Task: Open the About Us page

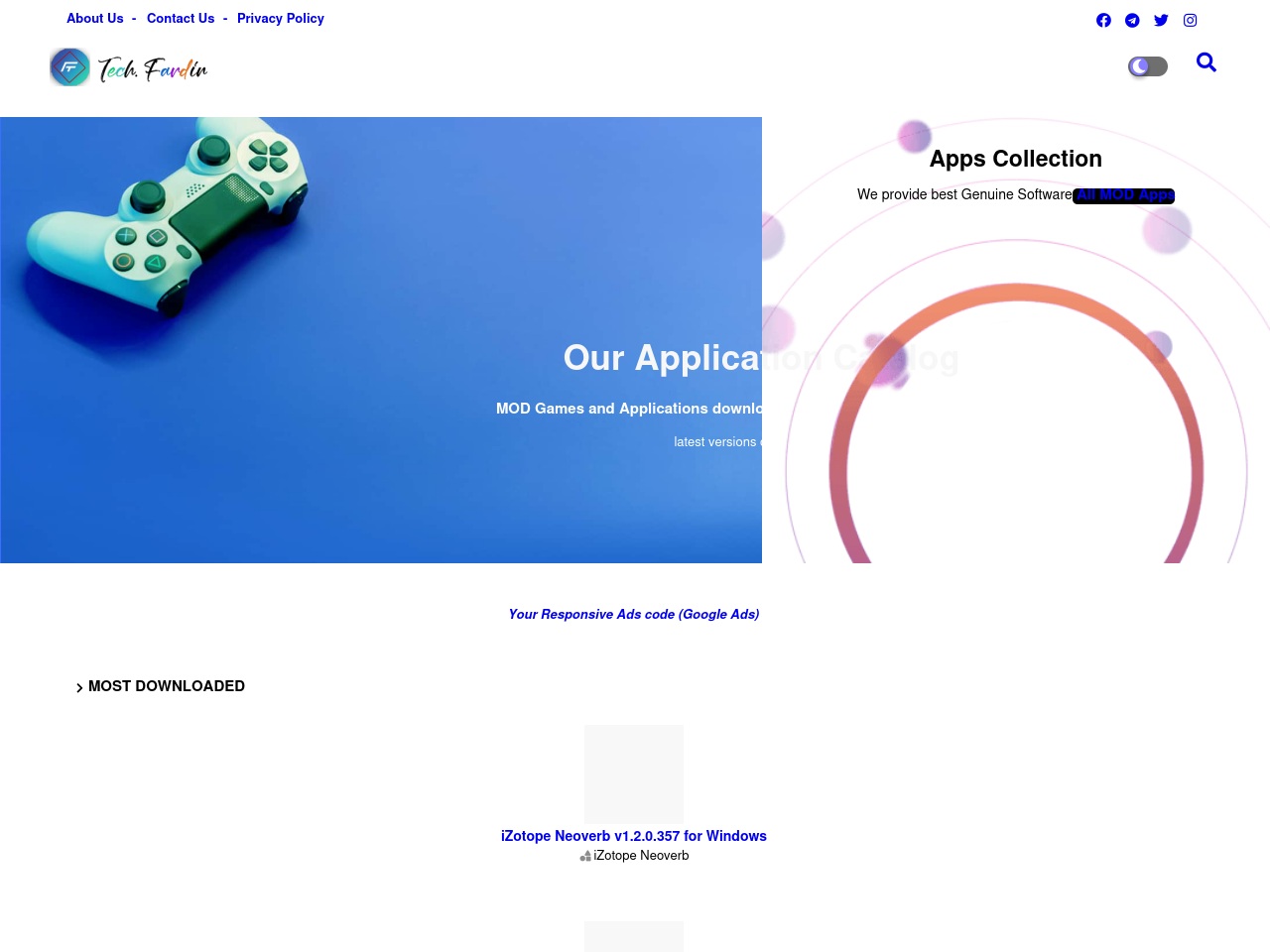Action: (x=95, y=18)
